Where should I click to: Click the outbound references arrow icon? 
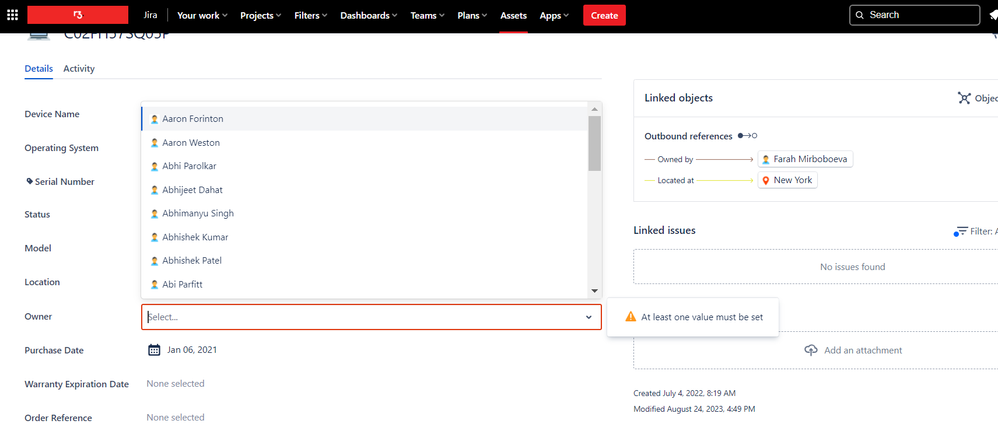[x=747, y=136]
